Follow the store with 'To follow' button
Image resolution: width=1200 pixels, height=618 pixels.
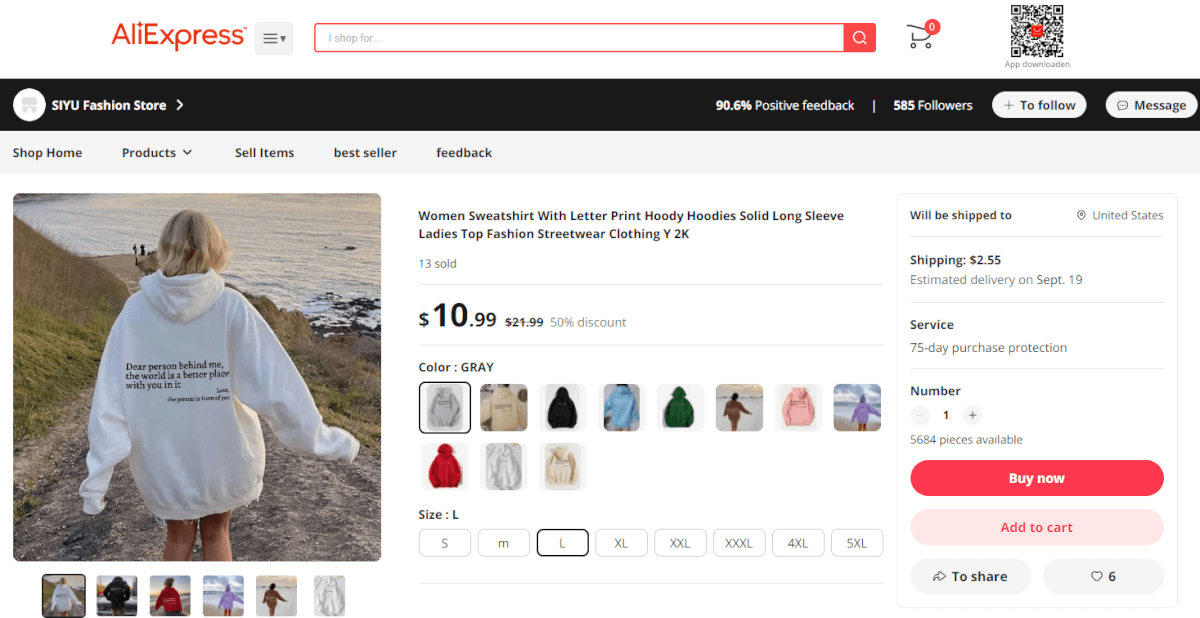1039,105
